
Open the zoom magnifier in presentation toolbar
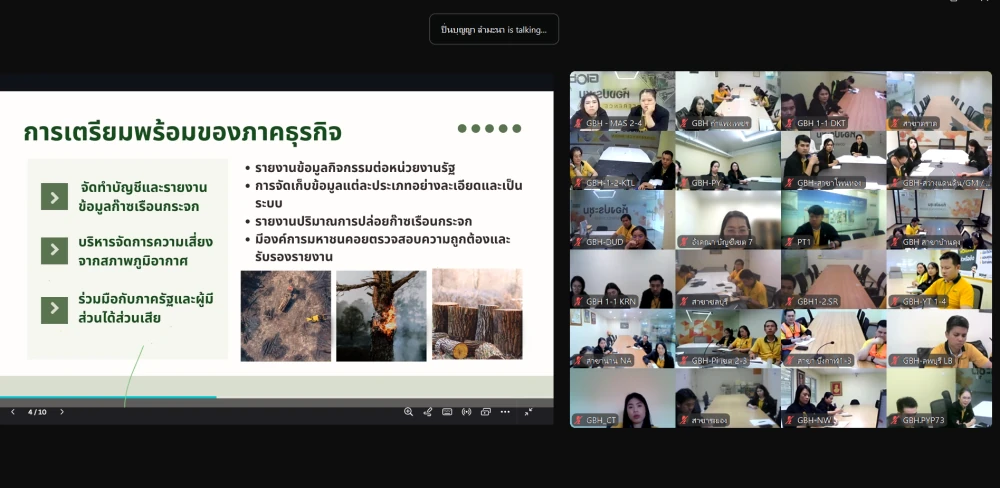click(408, 412)
